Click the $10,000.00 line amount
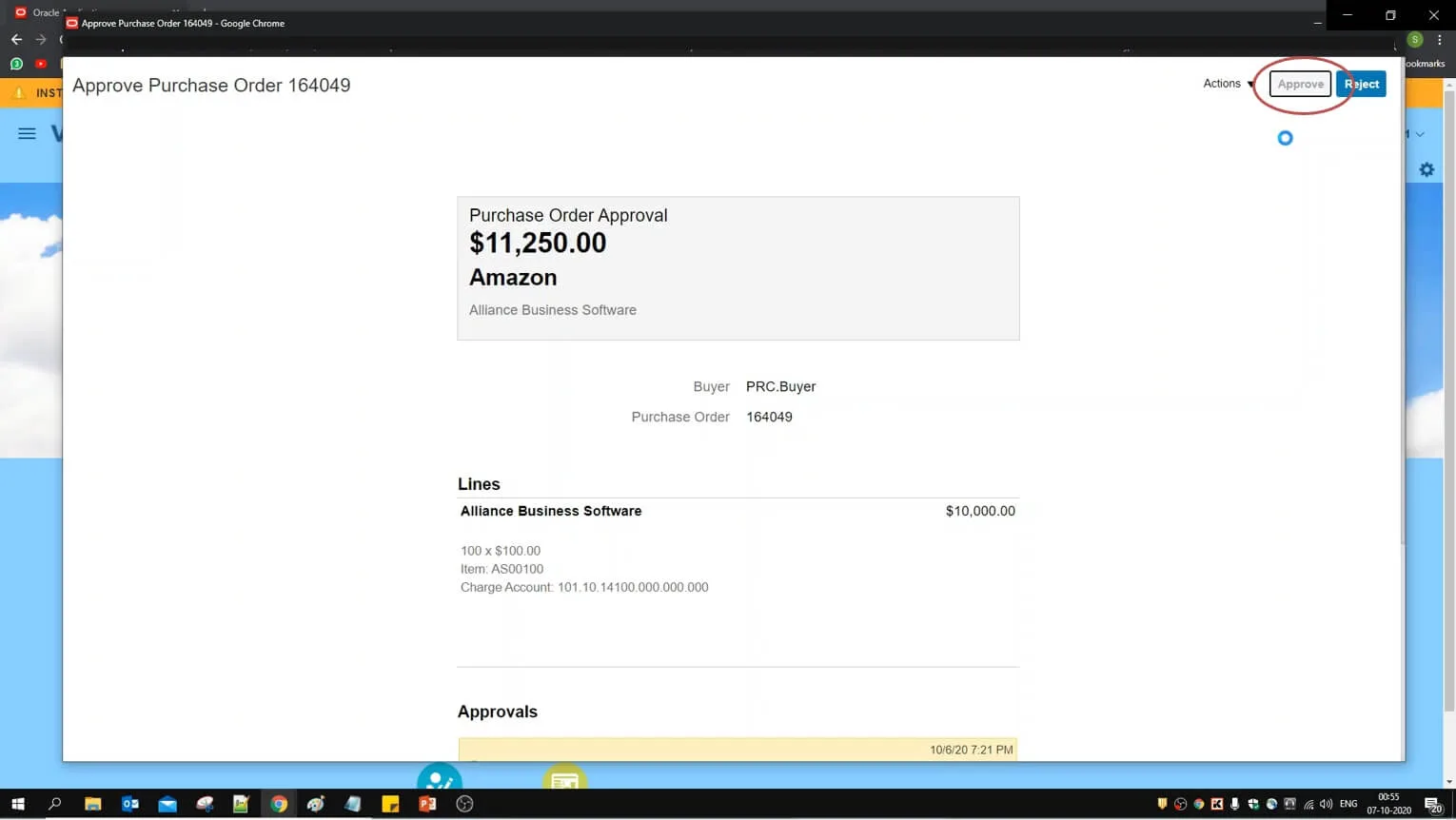Viewport: 1456px width, 820px height. point(980,511)
